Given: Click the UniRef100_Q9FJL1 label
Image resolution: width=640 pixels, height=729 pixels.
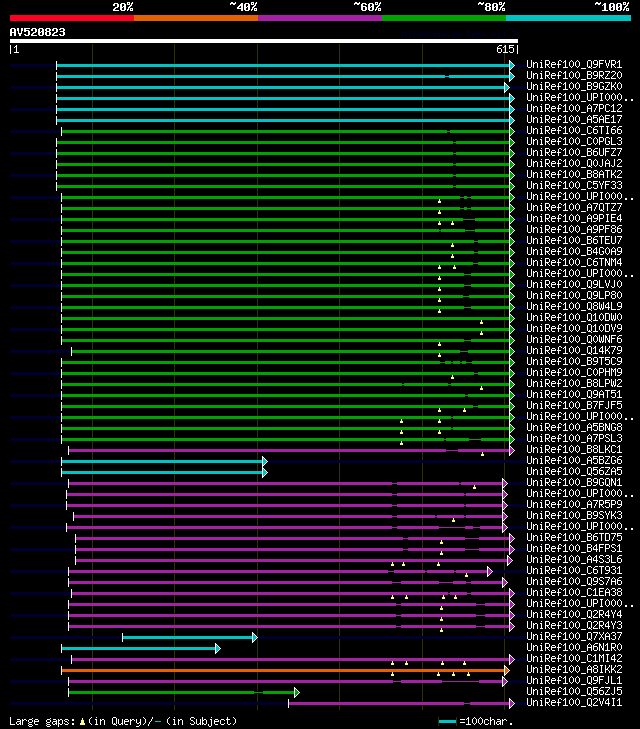Looking at the screenshot, I should pos(574,681).
